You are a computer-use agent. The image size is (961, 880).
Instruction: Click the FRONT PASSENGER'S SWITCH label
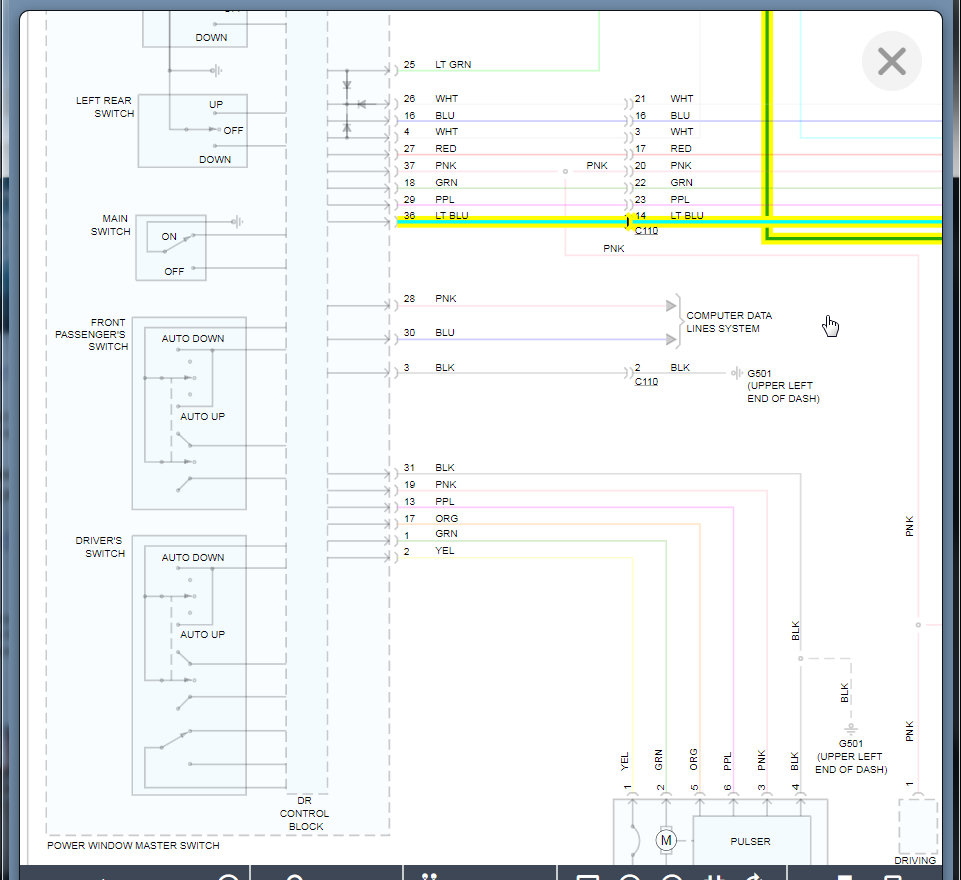pos(91,334)
